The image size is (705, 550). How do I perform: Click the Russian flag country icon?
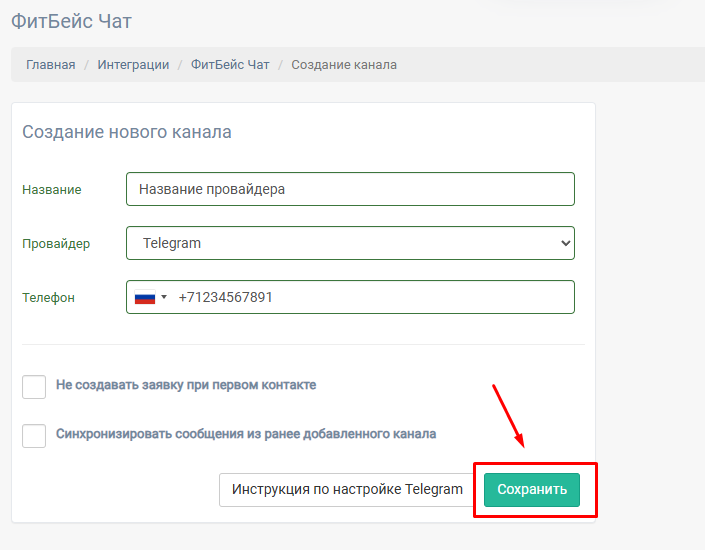[x=145, y=297]
